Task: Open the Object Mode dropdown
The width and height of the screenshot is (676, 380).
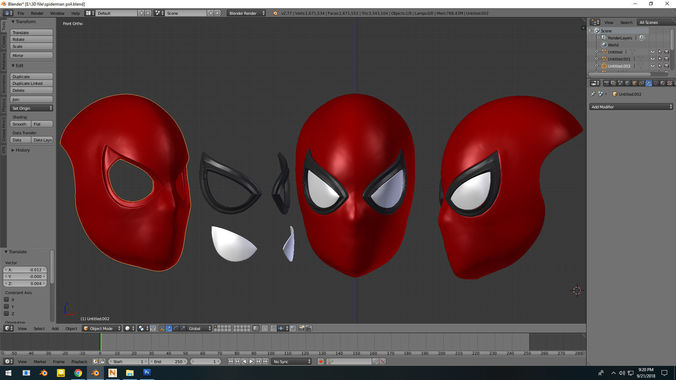Action: click(102, 328)
